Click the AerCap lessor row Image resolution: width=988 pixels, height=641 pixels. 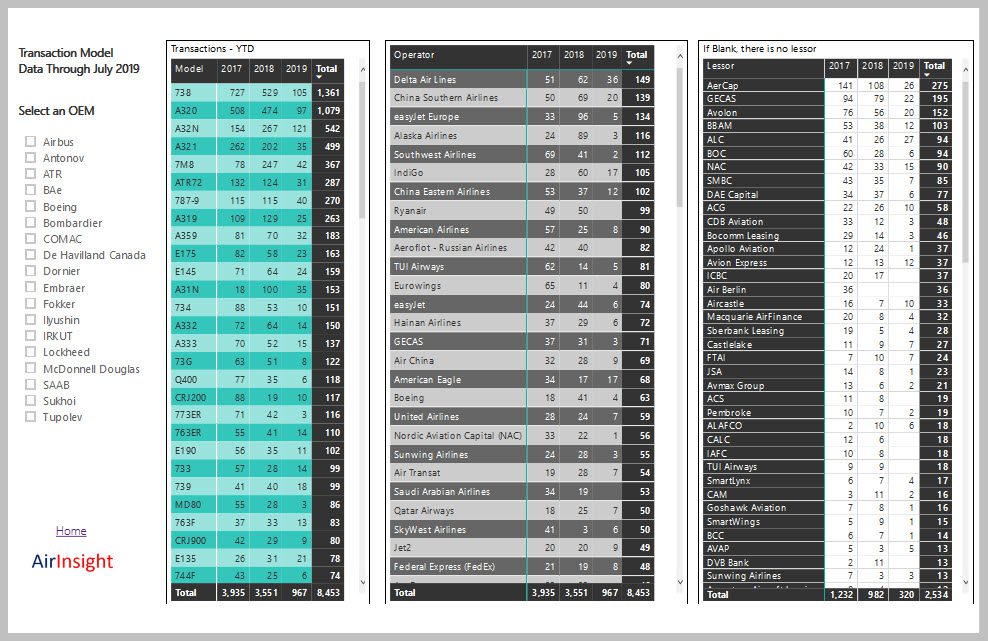click(x=722, y=86)
